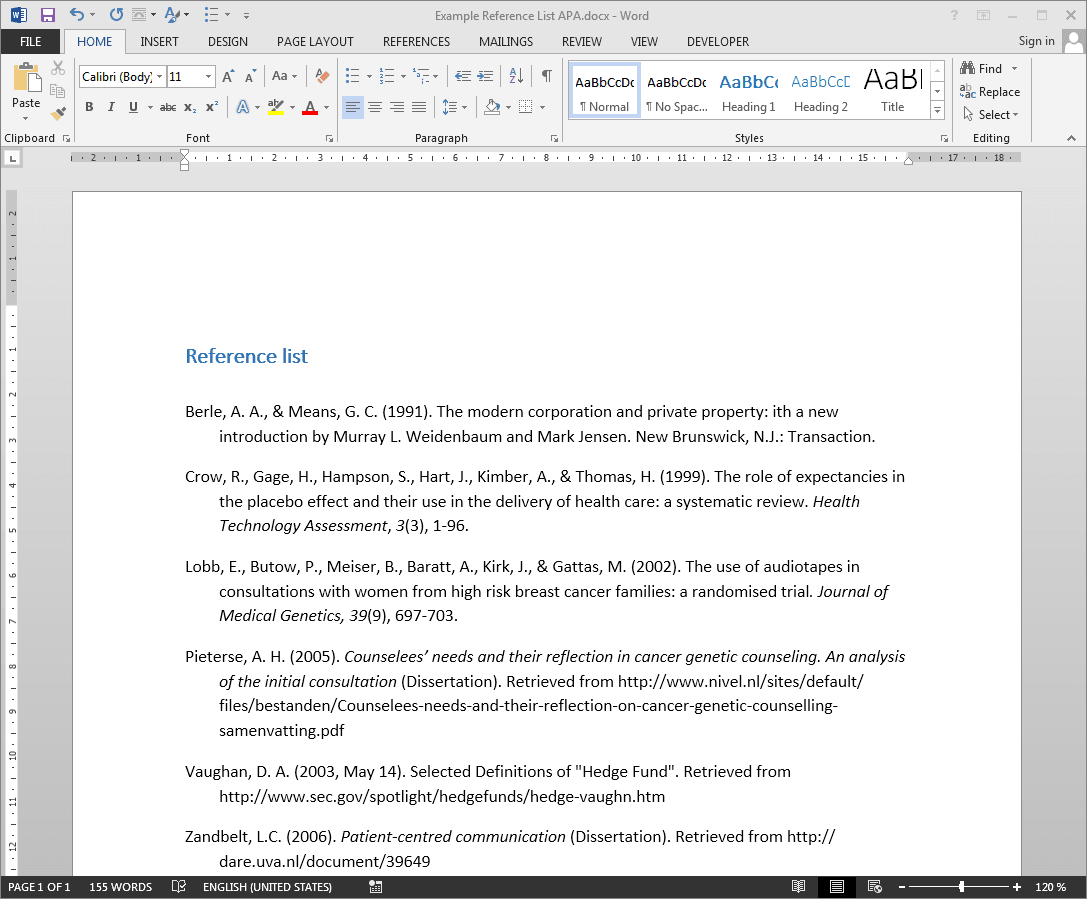Click the Replace button
Image resolution: width=1087 pixels, height=899 pixels.
[x=990, y=91]
